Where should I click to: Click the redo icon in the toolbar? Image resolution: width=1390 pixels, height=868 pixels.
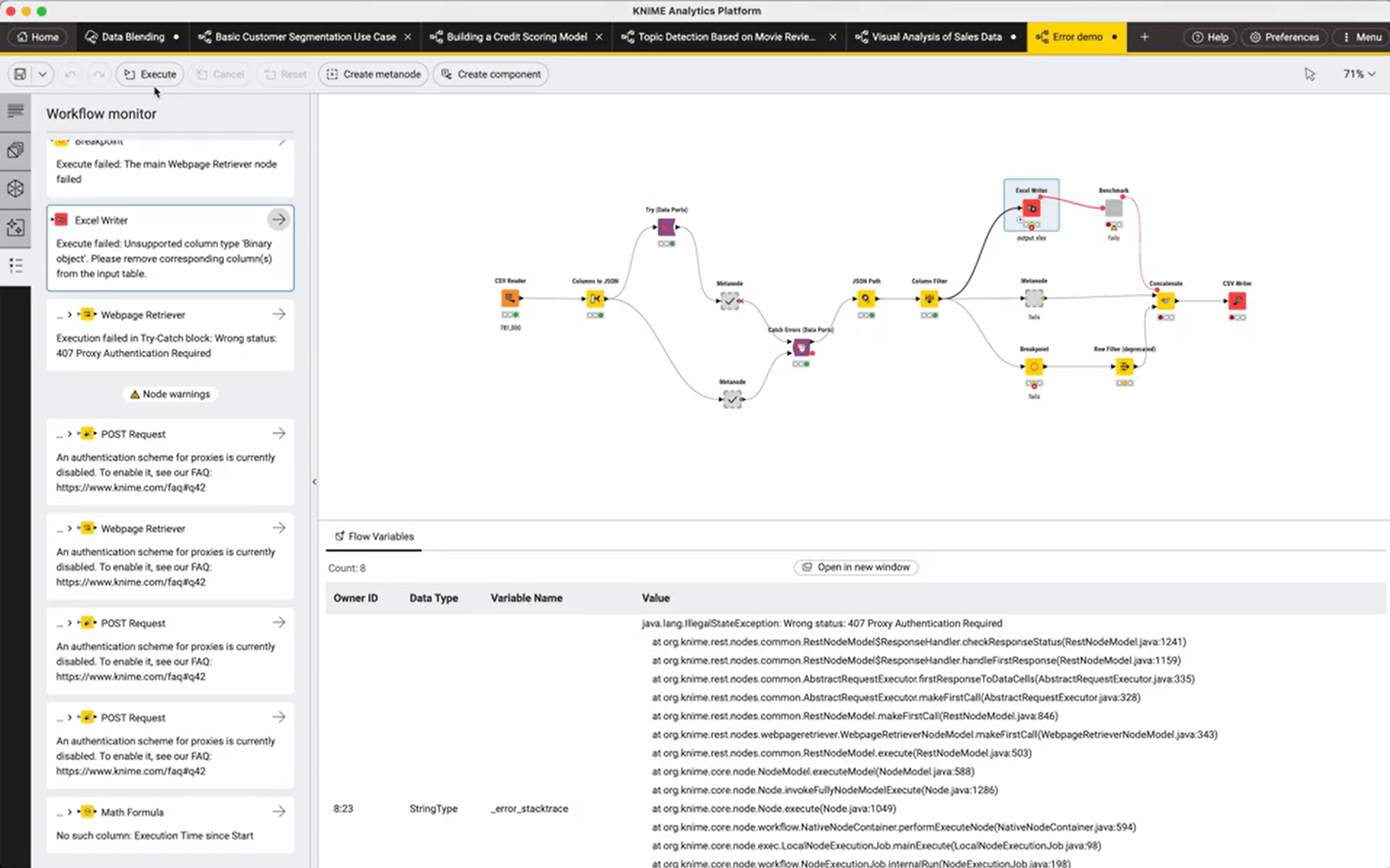99,74
